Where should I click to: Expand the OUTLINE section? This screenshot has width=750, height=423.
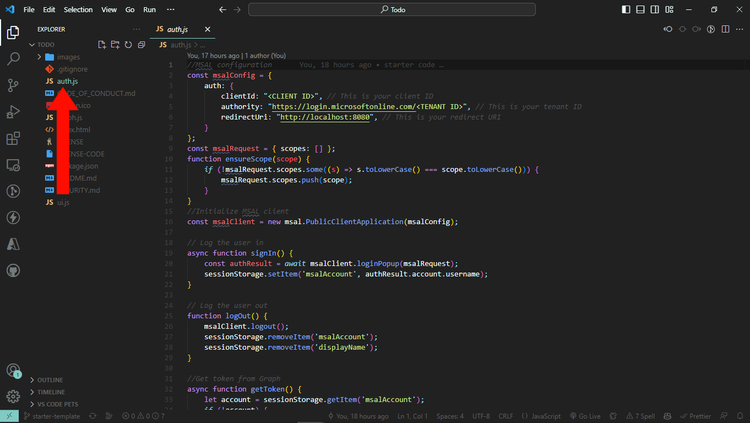pyautogui.click(x=50, y=380)
